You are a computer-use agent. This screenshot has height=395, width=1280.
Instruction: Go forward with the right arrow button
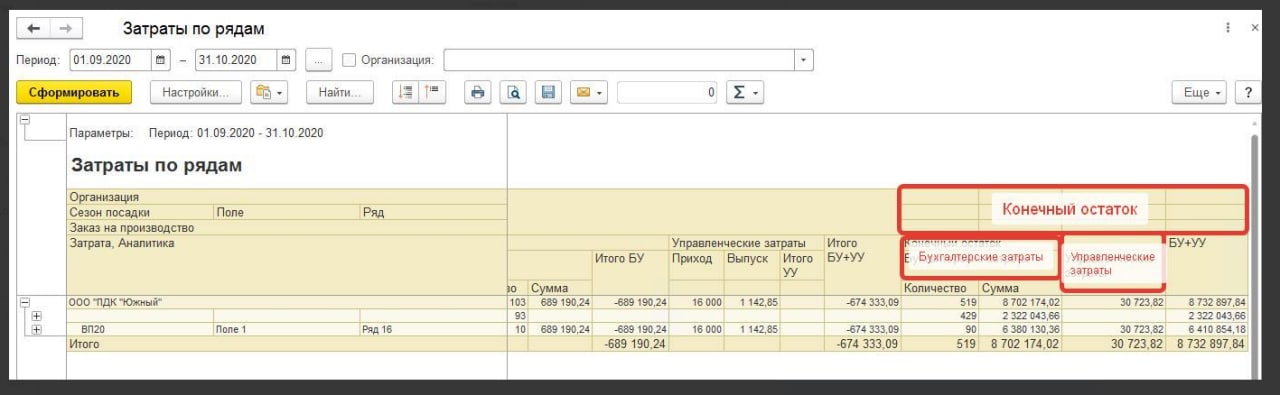pyautogui.click(x=66, y=29)
